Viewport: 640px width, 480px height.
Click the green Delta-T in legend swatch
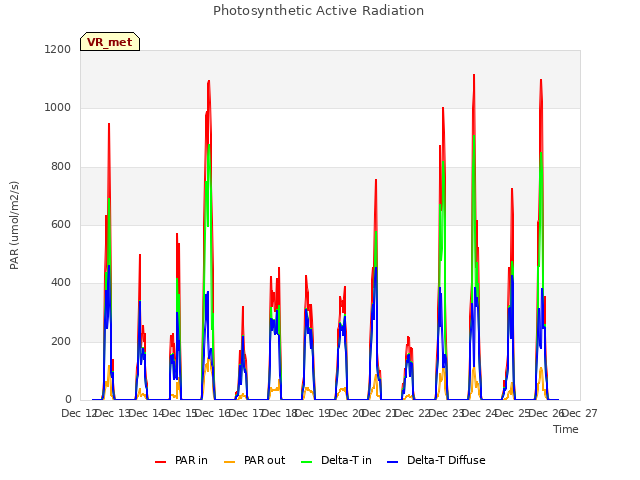pyautogui.click(x=307, y=462)
